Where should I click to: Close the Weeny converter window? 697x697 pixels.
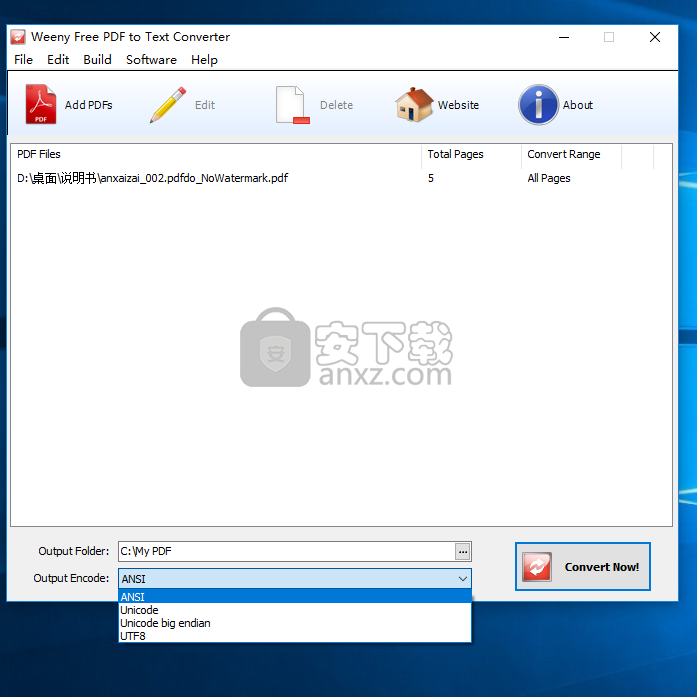coord(654,37)
